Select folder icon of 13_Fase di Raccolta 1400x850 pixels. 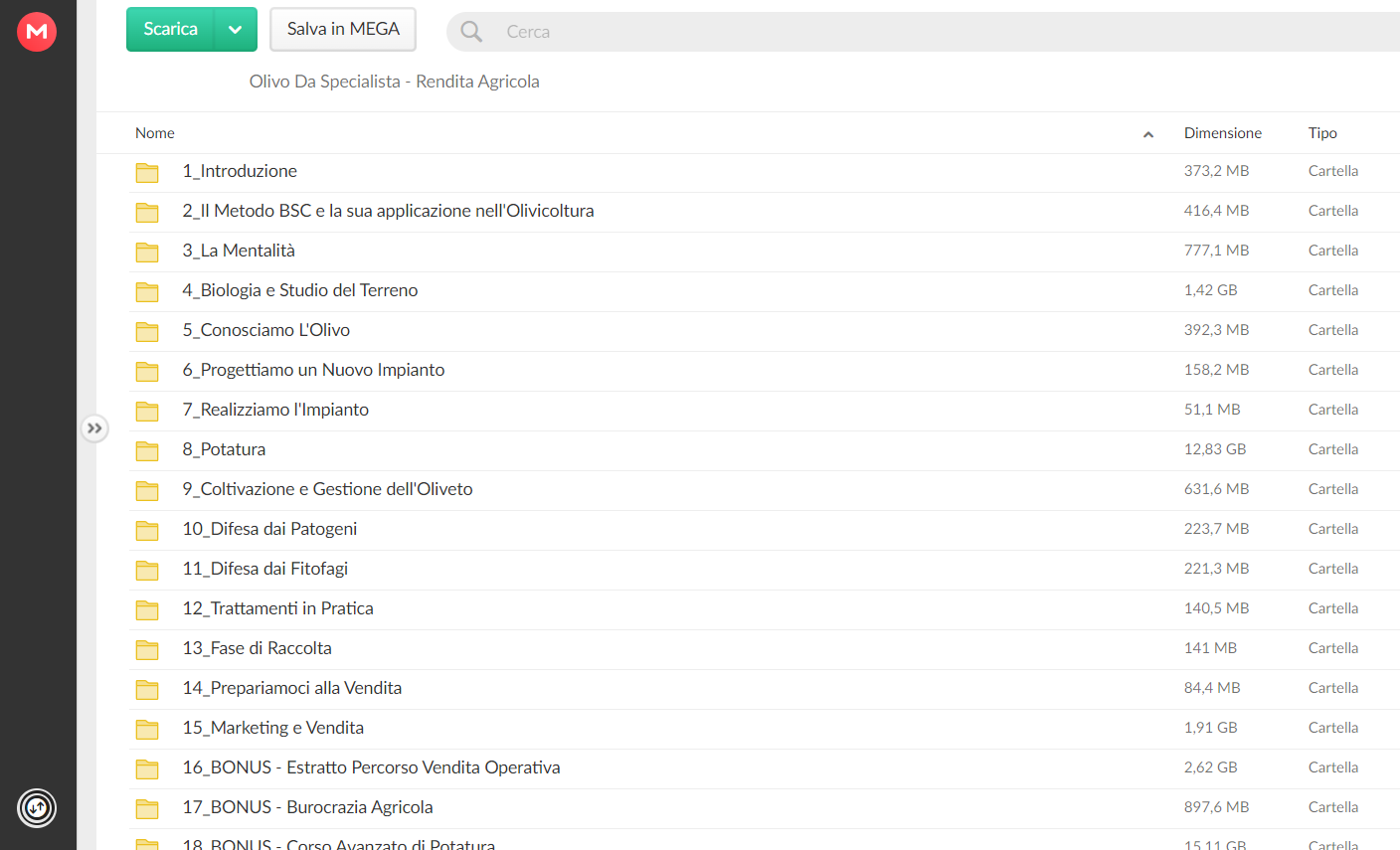[147, 649]
